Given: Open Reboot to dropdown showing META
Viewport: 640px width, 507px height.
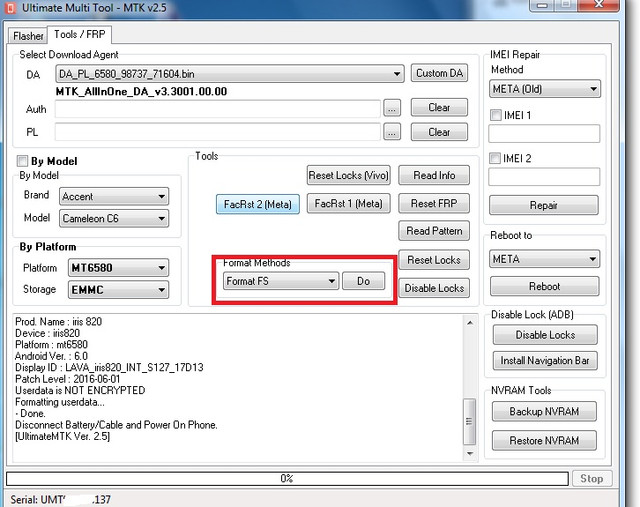Looking at the screenshot, I should (544, 259).
